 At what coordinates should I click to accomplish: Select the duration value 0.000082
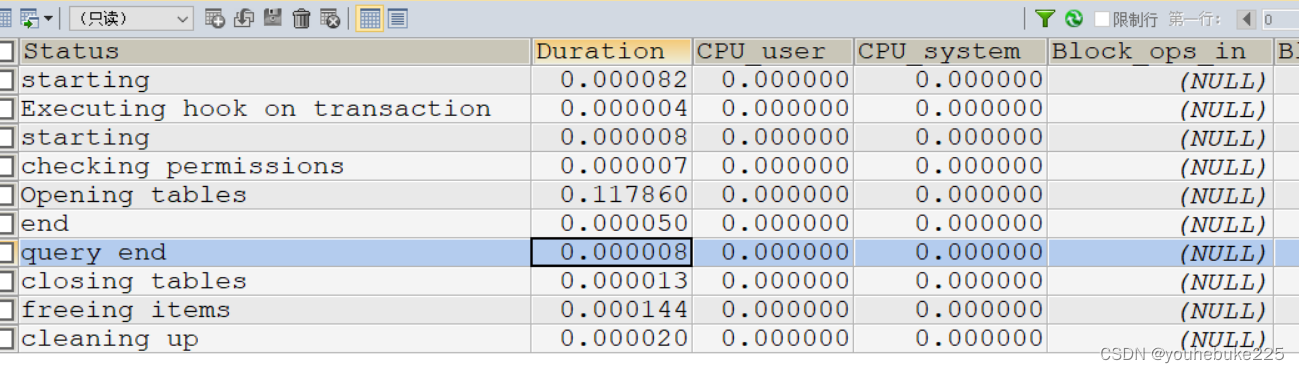612,80
